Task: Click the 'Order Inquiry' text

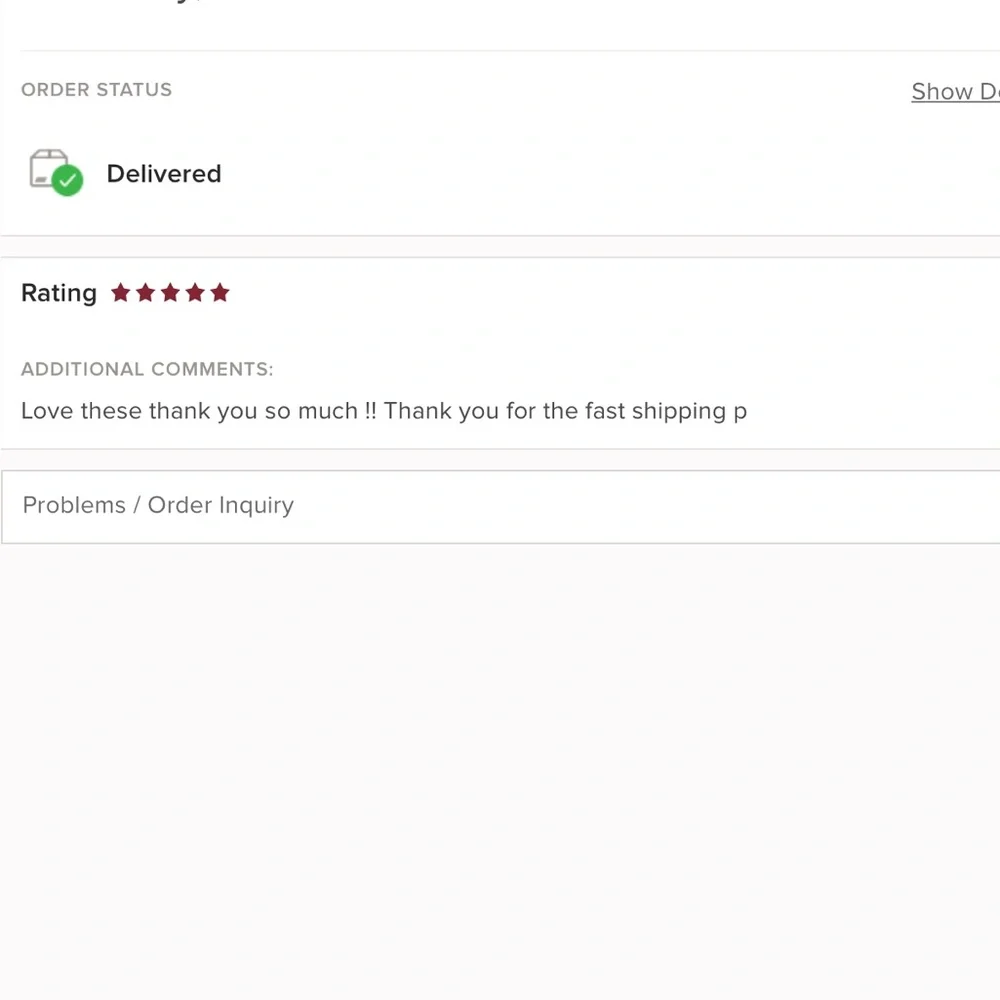Action: coord(221,505)
